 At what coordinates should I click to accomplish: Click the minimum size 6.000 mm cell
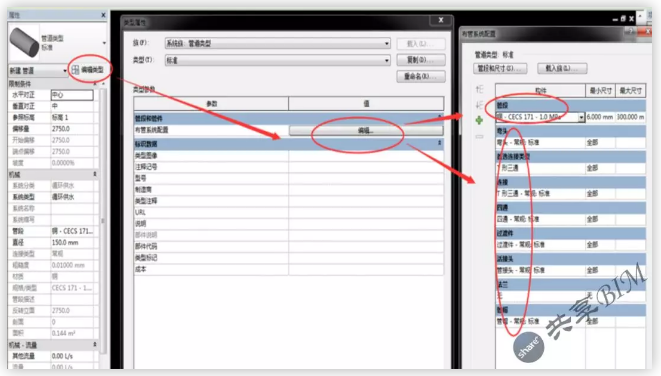(600, 117)
